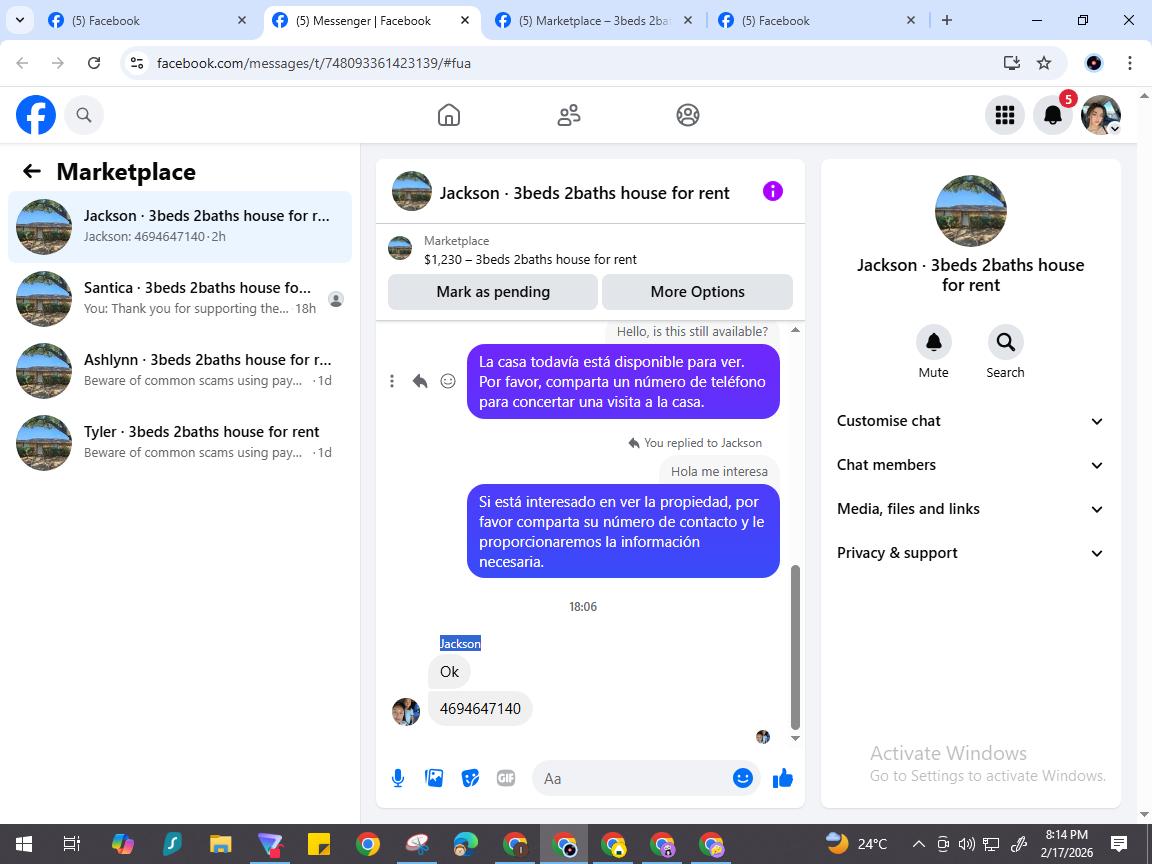Switch to first (5) Facebook tab
This screenshot has height=864, width=1152.
coord(147,21)
